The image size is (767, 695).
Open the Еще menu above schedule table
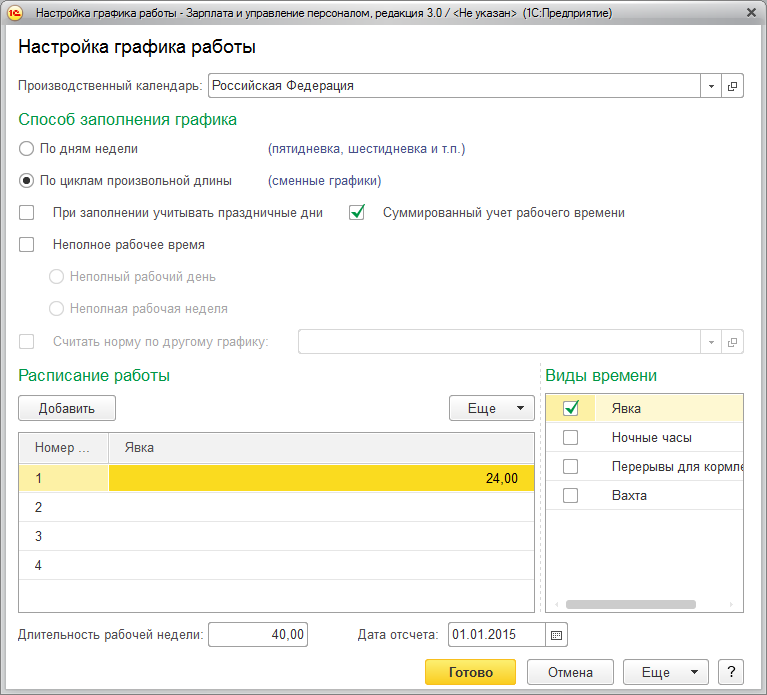pos(491,408)
